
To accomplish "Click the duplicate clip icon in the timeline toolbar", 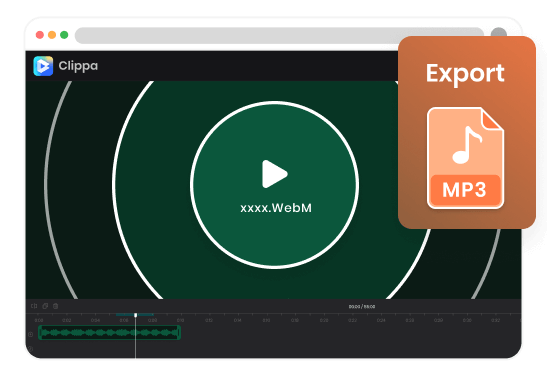I will pos(45,306).
